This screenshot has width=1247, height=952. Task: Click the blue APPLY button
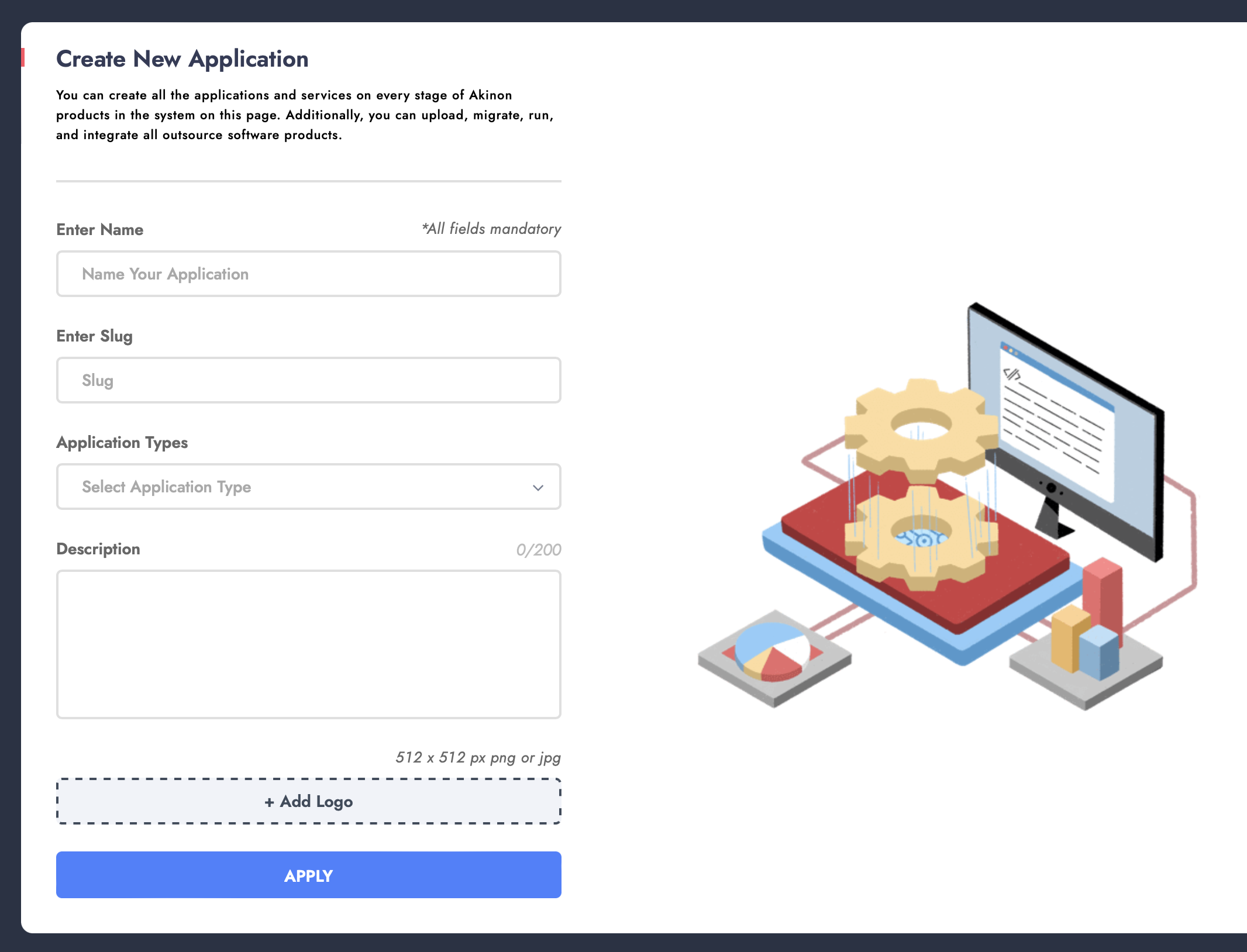[x=309, y=875]
